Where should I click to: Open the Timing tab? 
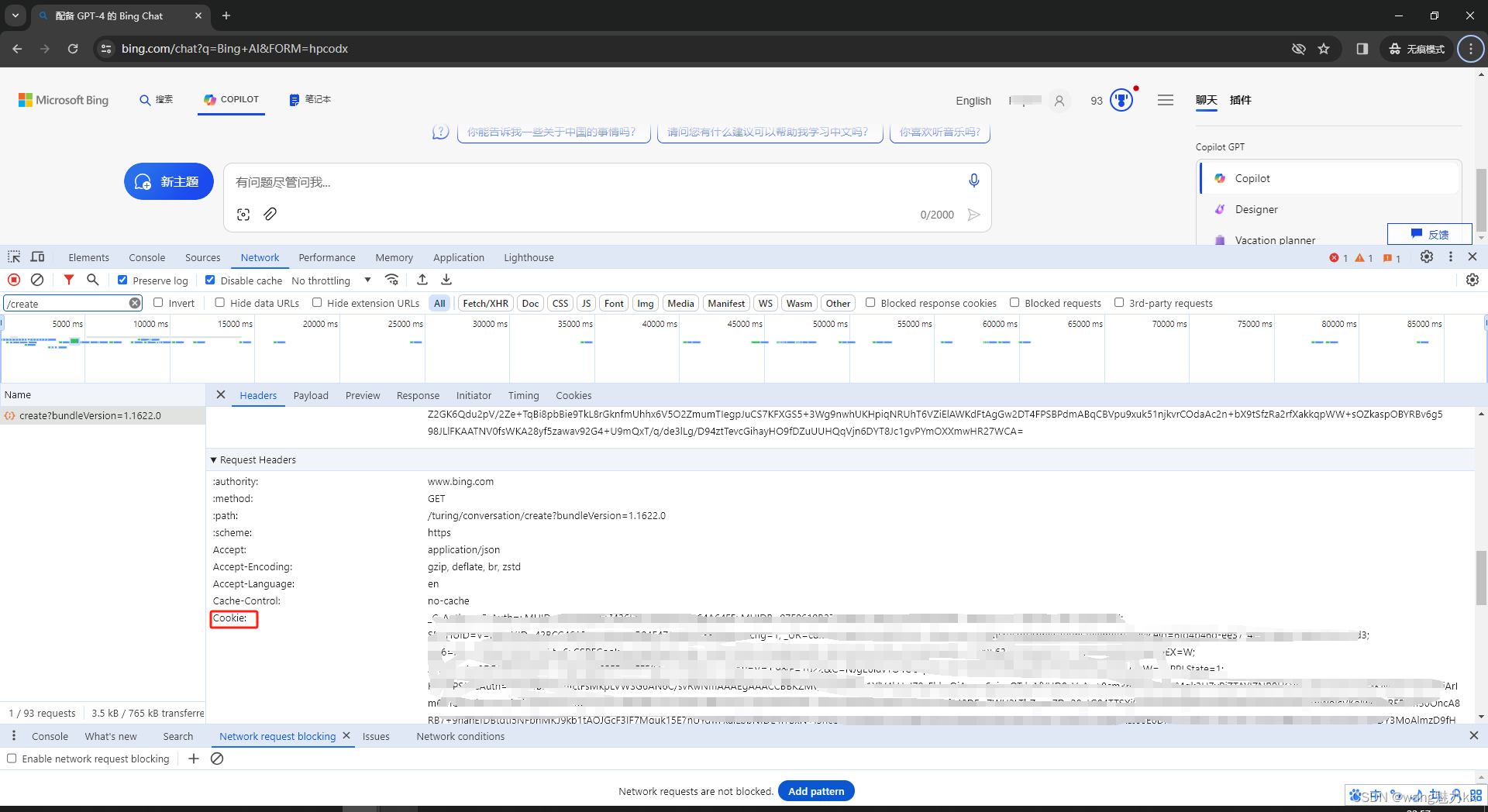click(523, 395)
